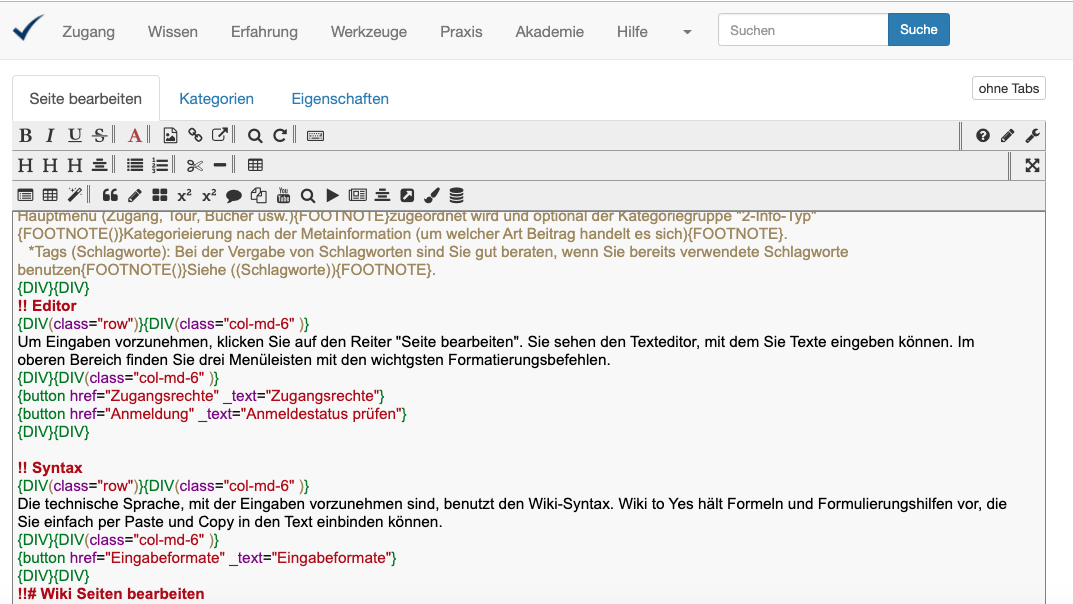The image size is (1073, 604).
Task: Toggle the bulleted list formatting
Action: tap(135, 165)
